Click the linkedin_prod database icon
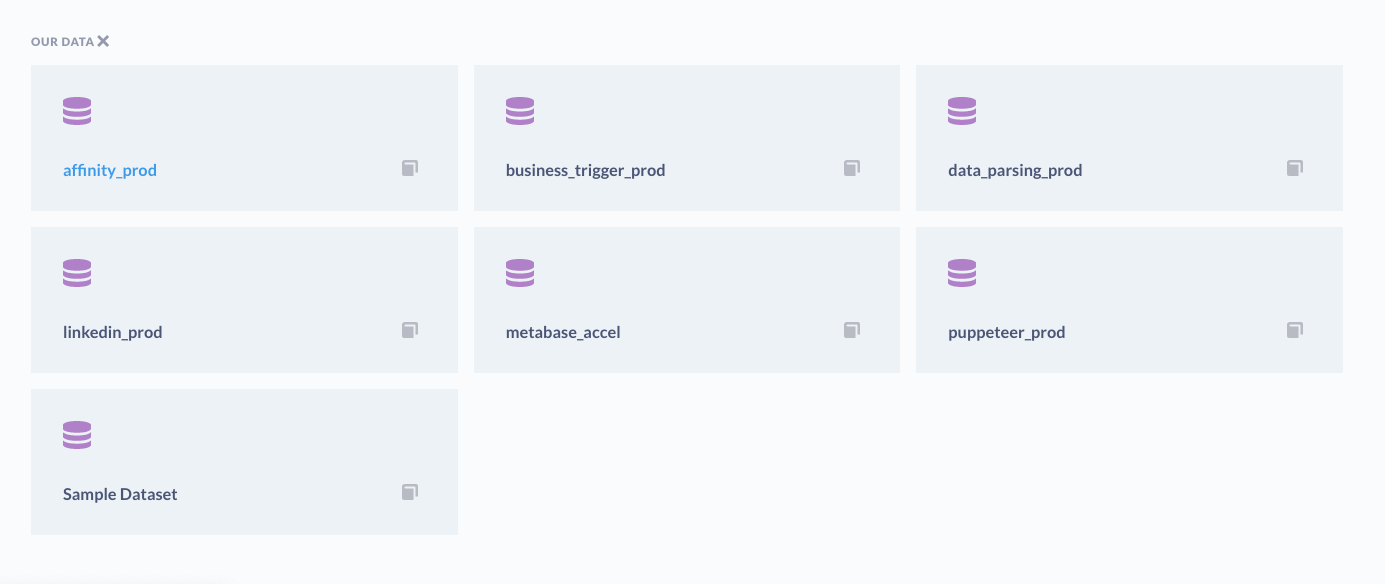 [x=77, y=273]
